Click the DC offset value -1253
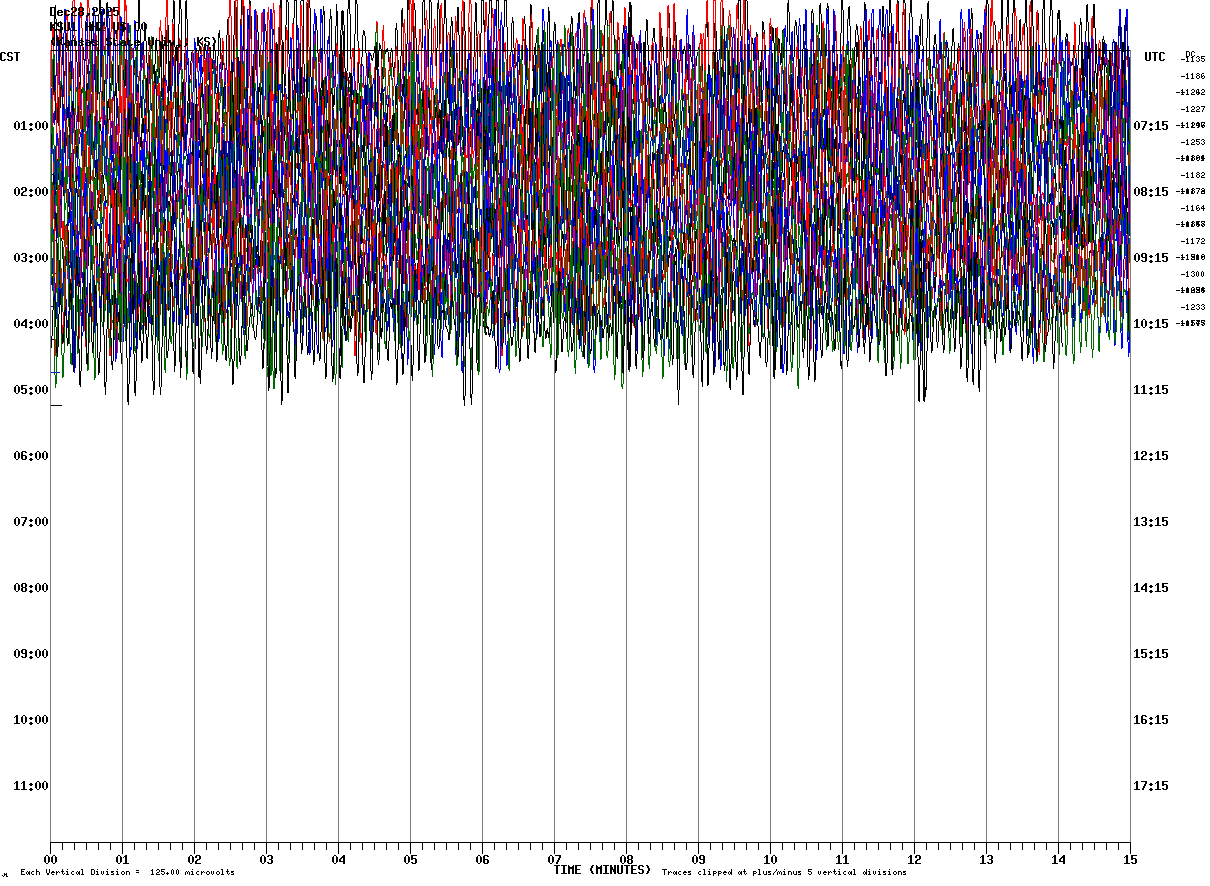Screen dimensions: 1210x886 coord(1193,142)
